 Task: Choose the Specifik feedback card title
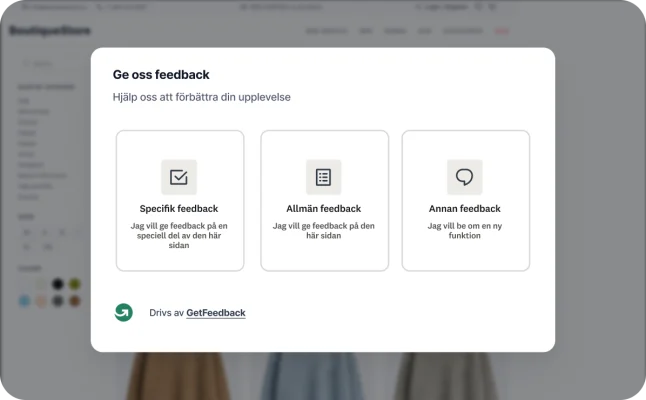tap(179, 209)
